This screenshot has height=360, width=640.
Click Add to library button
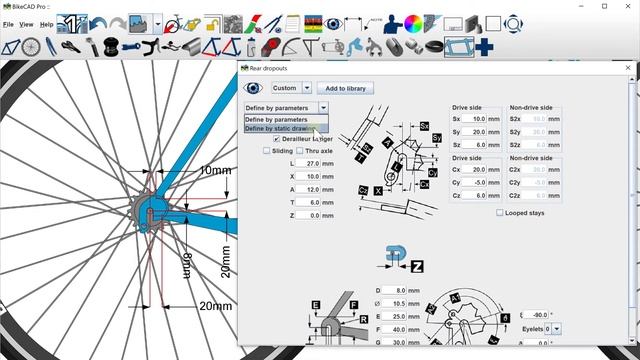(x=345, y=88)
